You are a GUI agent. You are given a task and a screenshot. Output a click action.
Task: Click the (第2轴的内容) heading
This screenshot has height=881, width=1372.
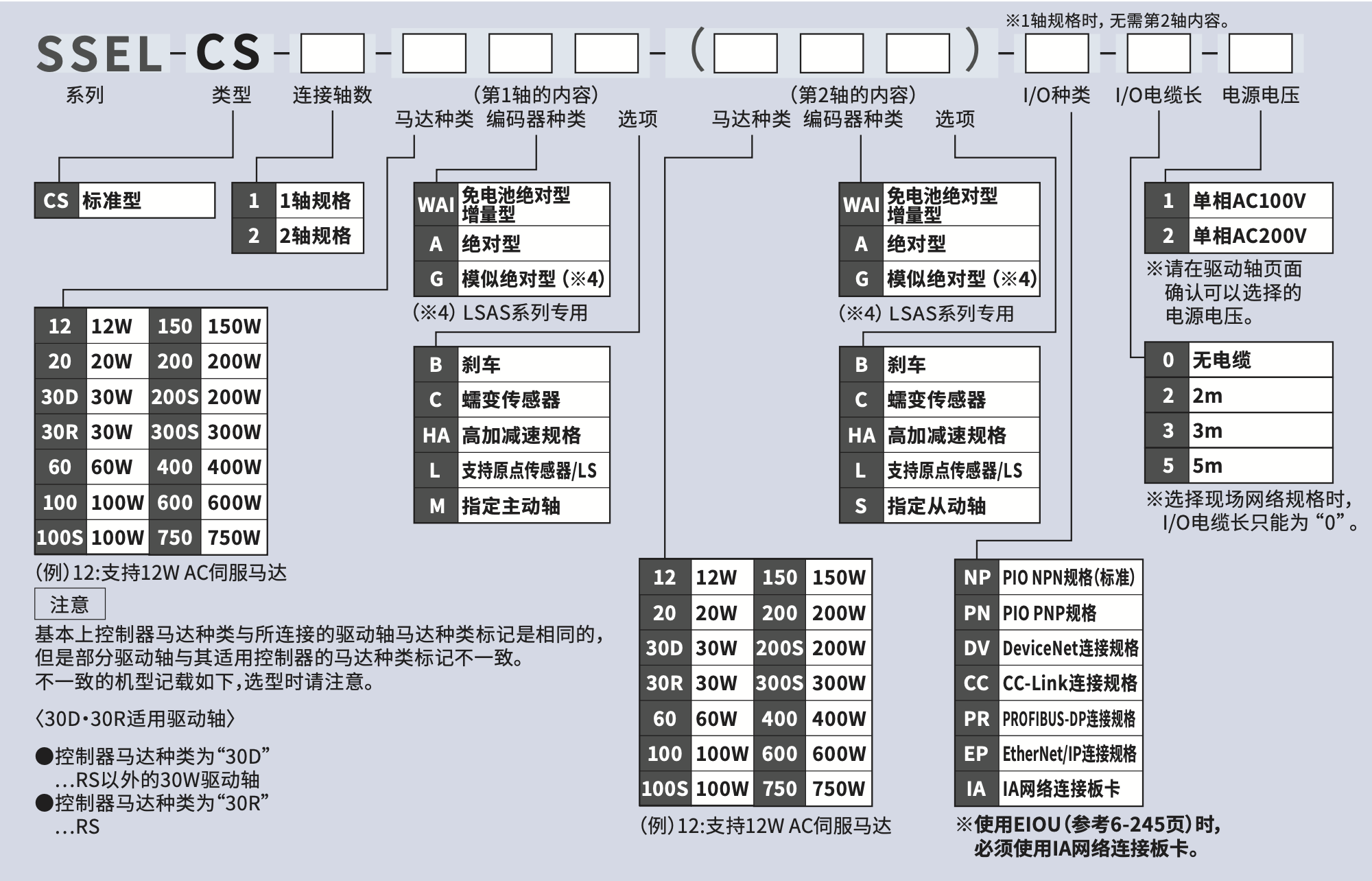point(853,95)
